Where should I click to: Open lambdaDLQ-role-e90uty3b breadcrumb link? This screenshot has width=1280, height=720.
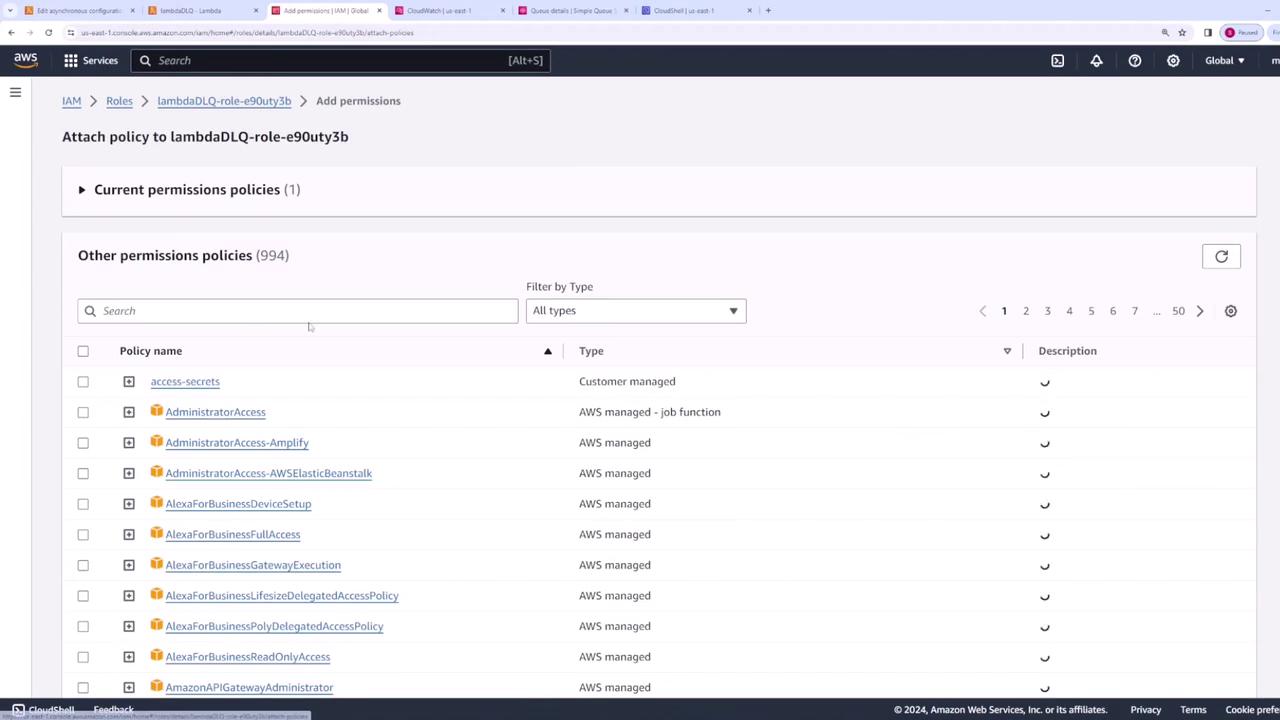(x=224, y=101)
